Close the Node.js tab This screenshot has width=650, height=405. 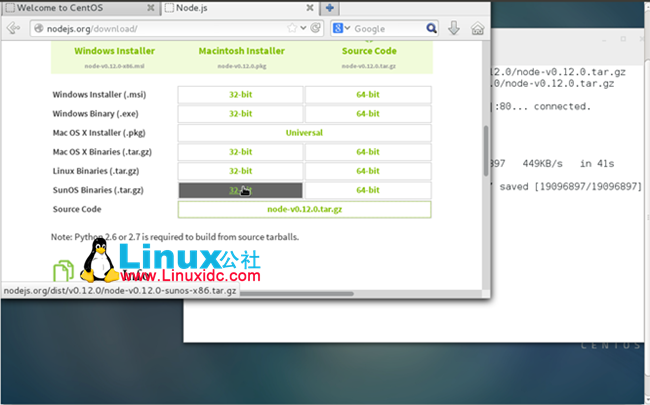click(310, 8)
